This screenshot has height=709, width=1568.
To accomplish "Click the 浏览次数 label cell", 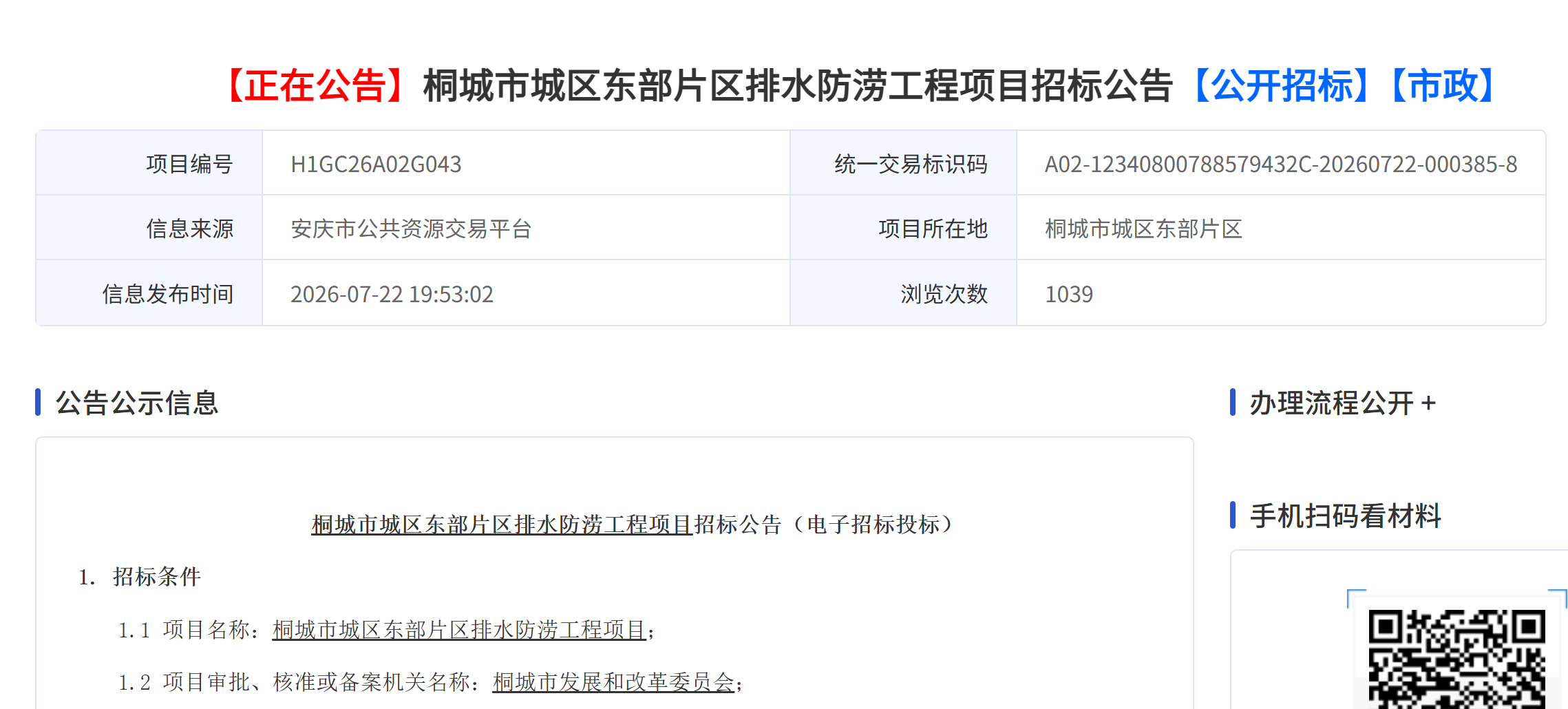I will 903,294.
